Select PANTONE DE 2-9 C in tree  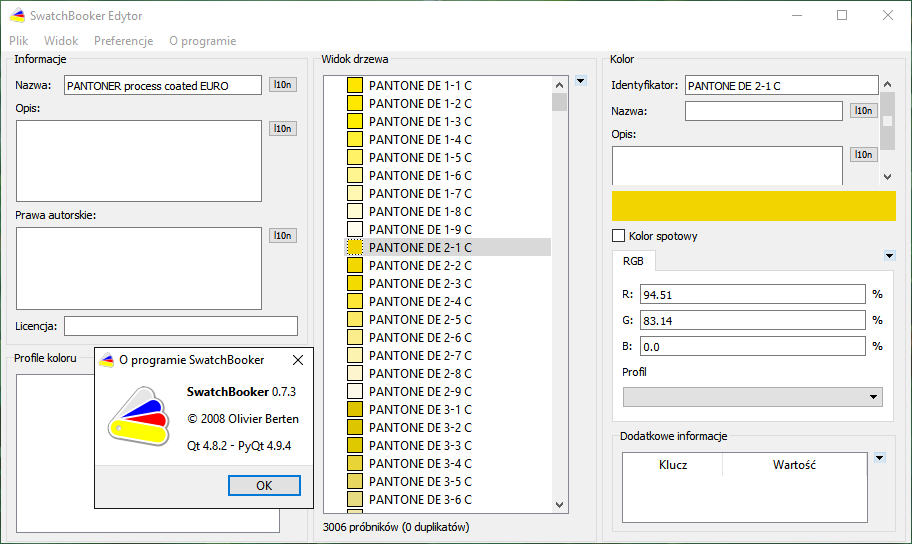420,392
